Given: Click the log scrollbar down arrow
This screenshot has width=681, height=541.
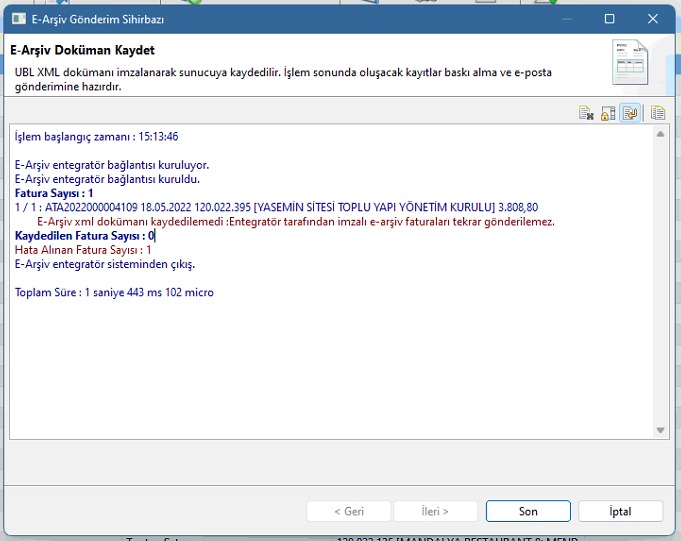Looking at the screenshot, I should click(660, 430).
